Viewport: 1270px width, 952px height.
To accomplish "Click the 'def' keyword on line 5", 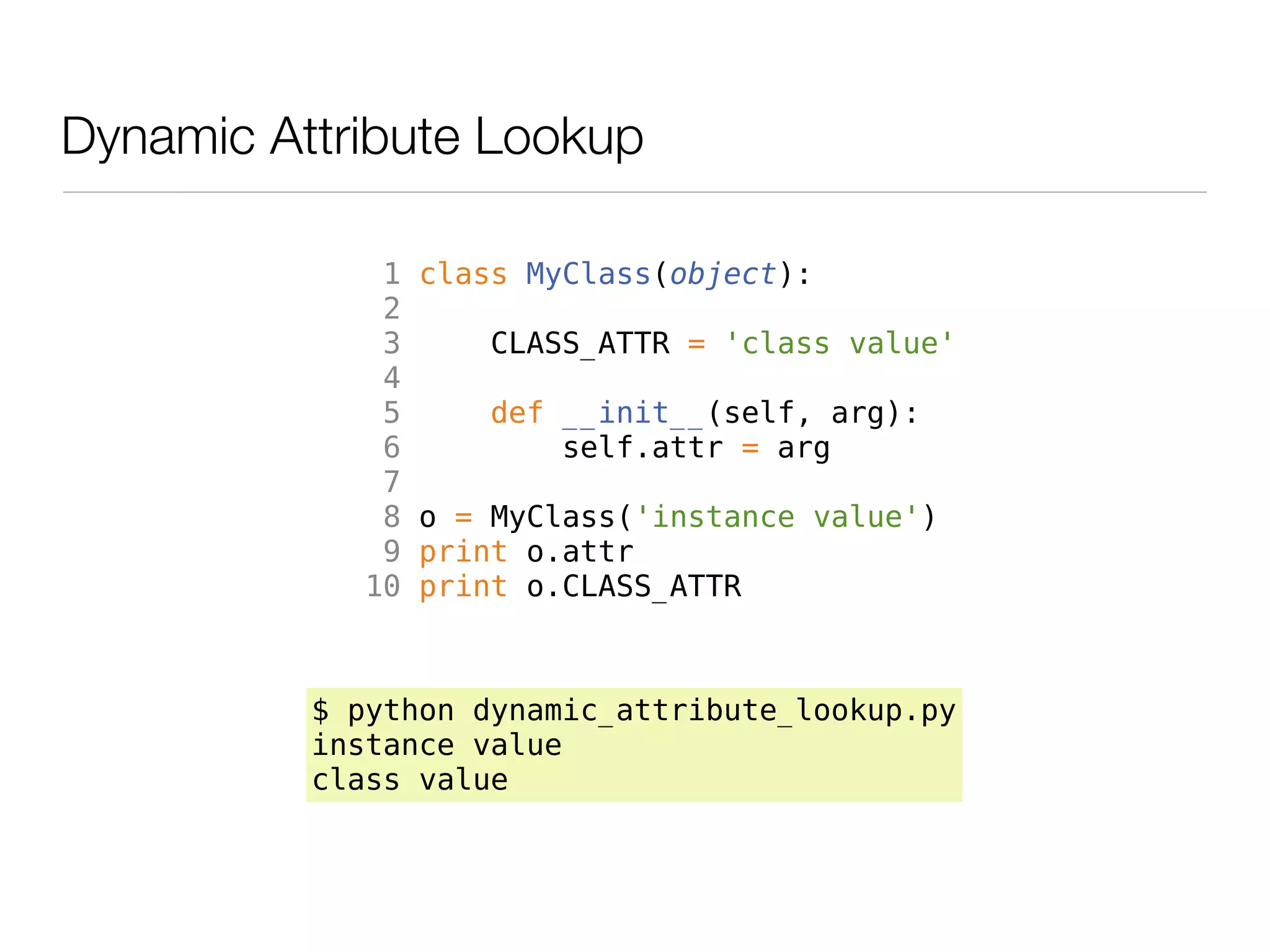I will click(x=516, y=413).
